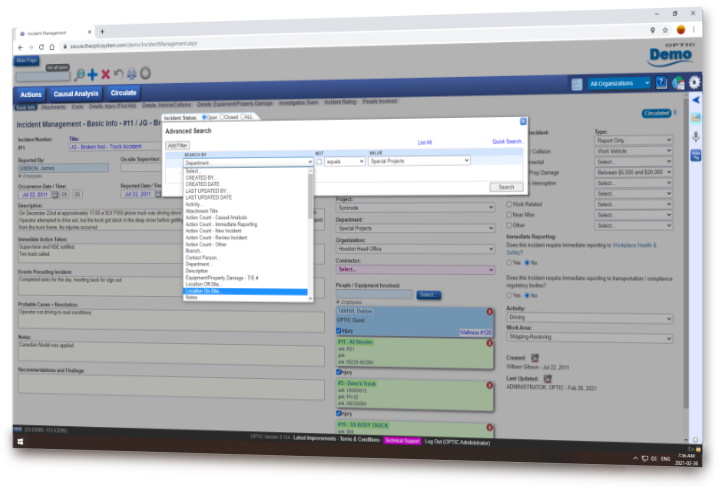Select the Open incident status radio
717x487 pixels.
click(204, 118)
